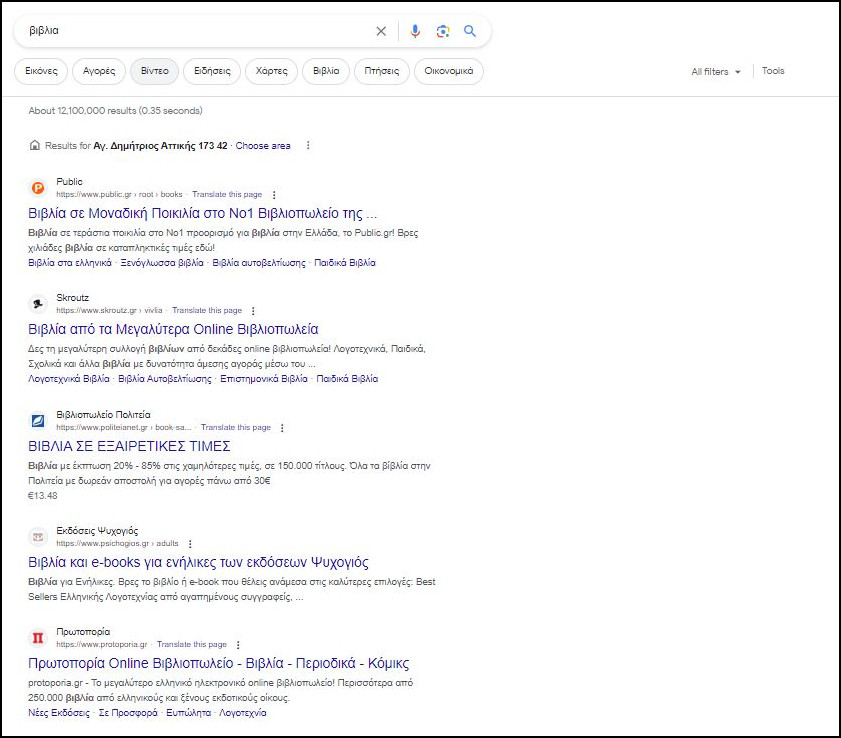This screenshot has width=841, height=738.
Task: Switch to the Βιβλία filter chip
Action: click(326, 71)
